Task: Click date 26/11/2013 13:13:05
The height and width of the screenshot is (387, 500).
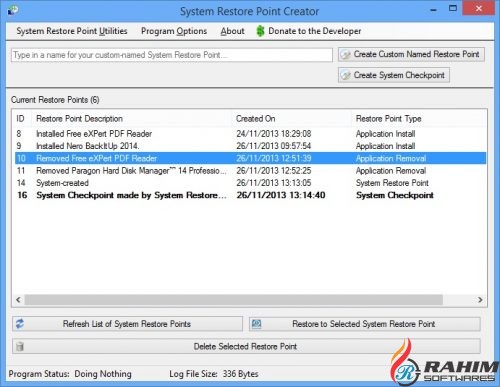Action: pos(274,183)
